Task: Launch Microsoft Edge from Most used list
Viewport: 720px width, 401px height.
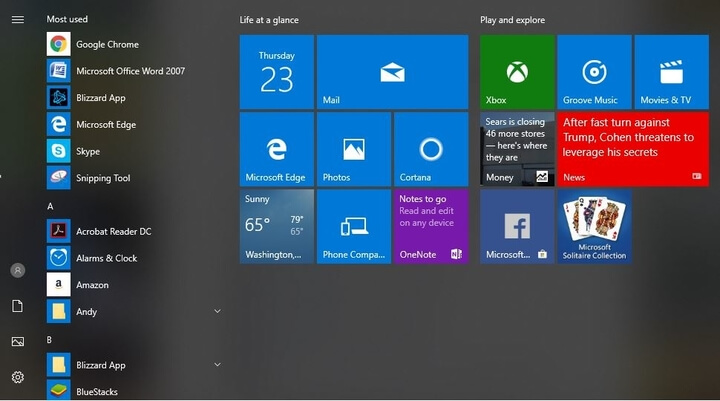Action: click(133, 124)
